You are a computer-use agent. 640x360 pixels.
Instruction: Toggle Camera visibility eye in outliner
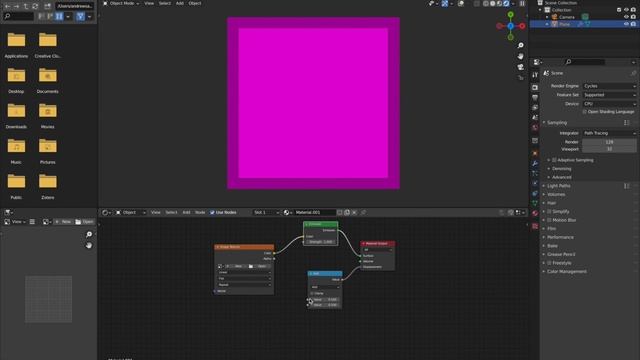click(x=626, y=17)
